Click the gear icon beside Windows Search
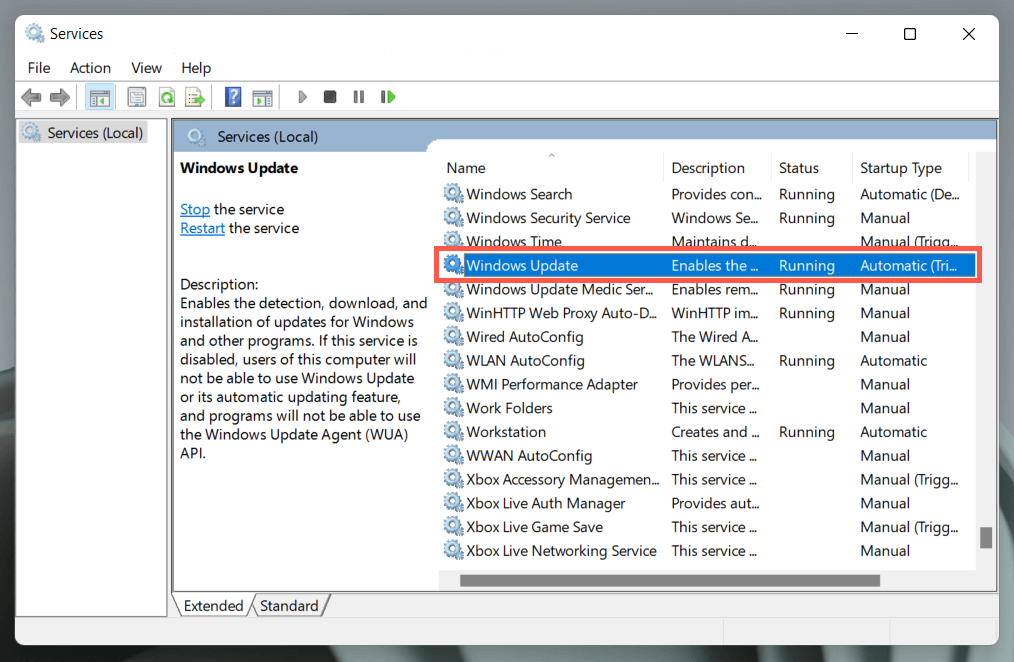The width and height of the screenshot is (1014, 662). [x=453, y=193]
